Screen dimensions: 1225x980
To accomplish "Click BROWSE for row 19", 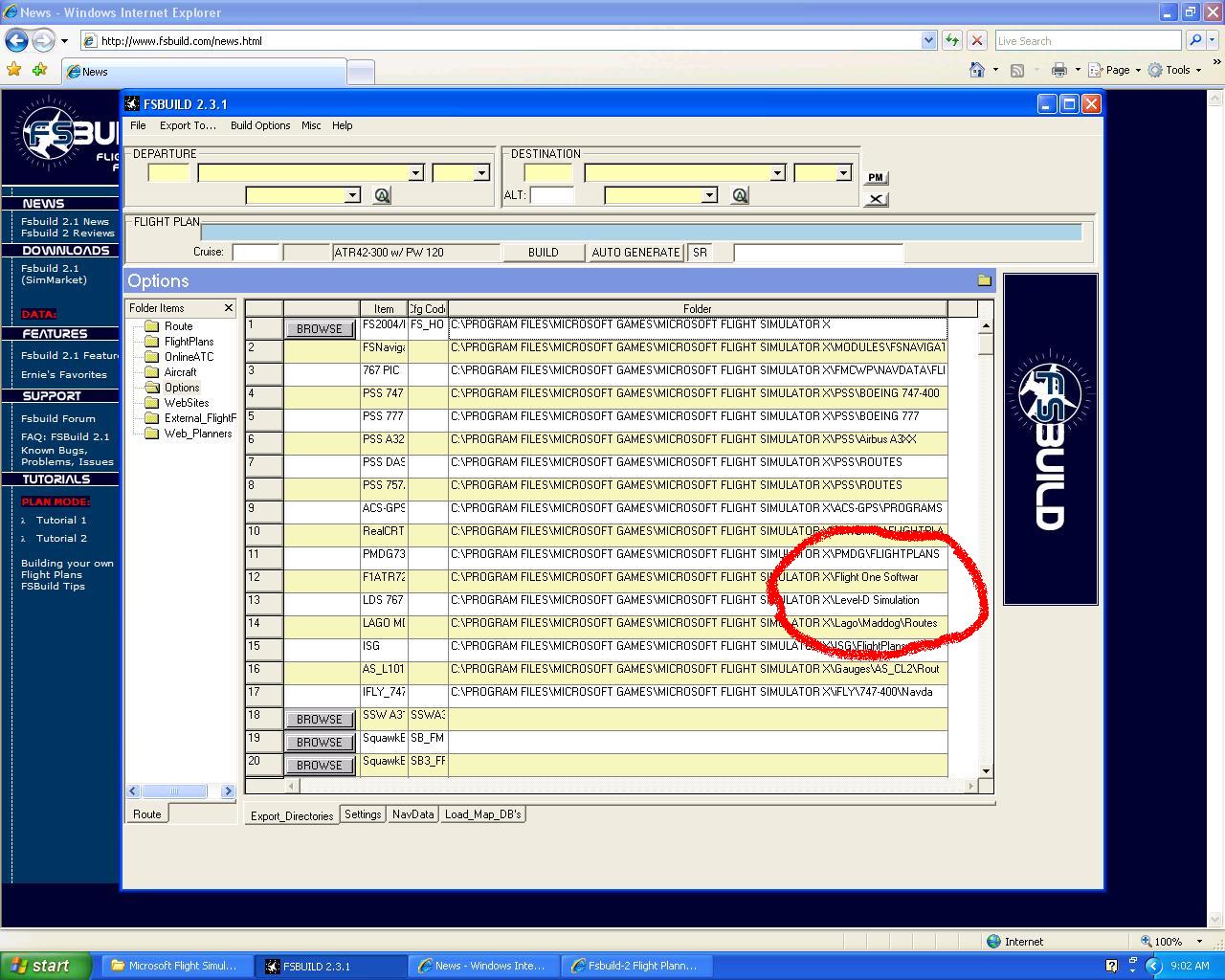I will tap(320, 743).
